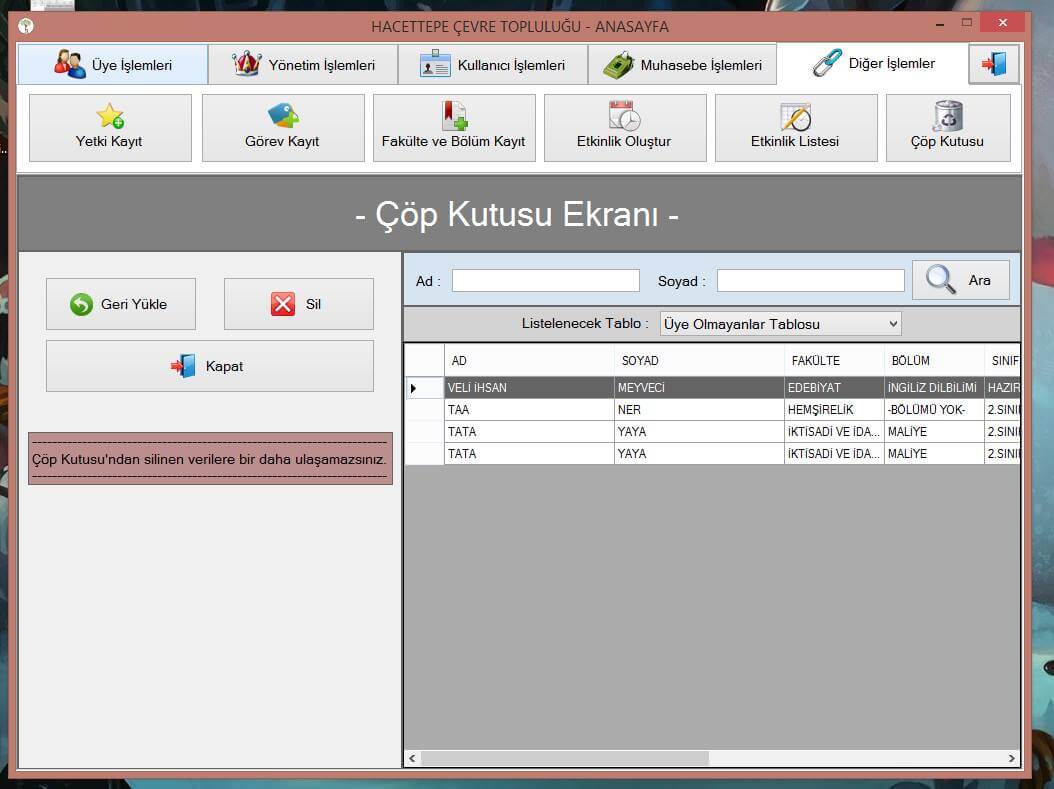The height and width of the screenshot is (789, 1054).
Task: Click Fakülte ve Bölüm Kayıt bookmark icon
Action: click(454, 116)
